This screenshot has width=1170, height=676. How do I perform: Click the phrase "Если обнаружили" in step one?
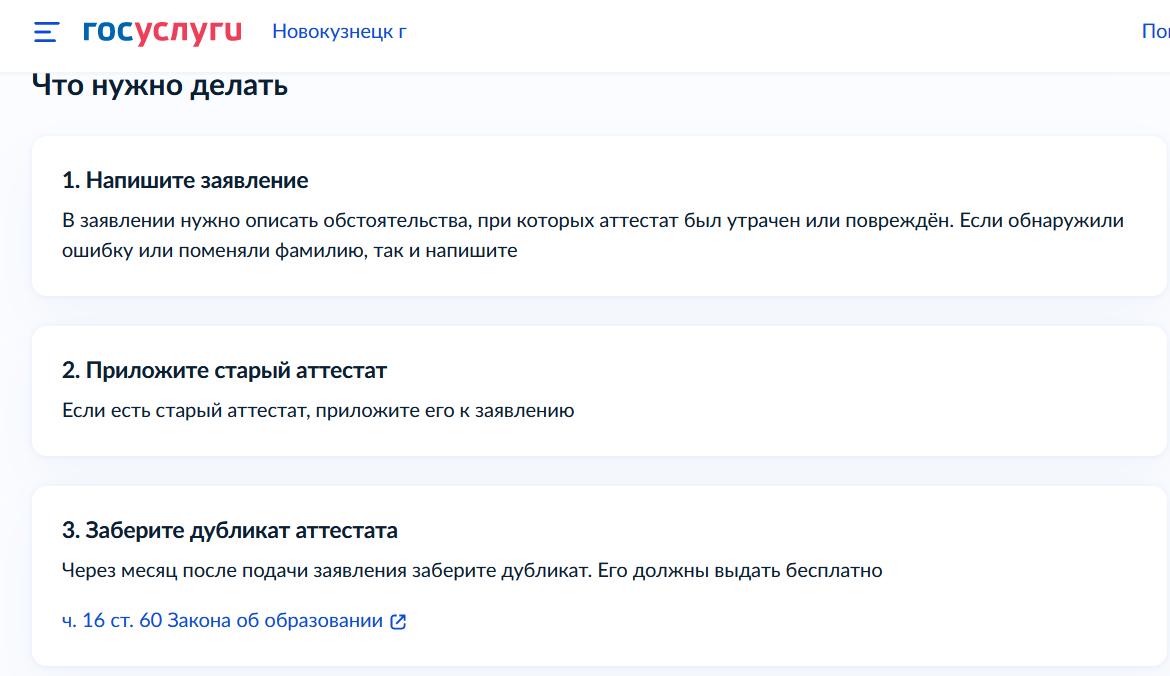click(x=1041, y=221)
